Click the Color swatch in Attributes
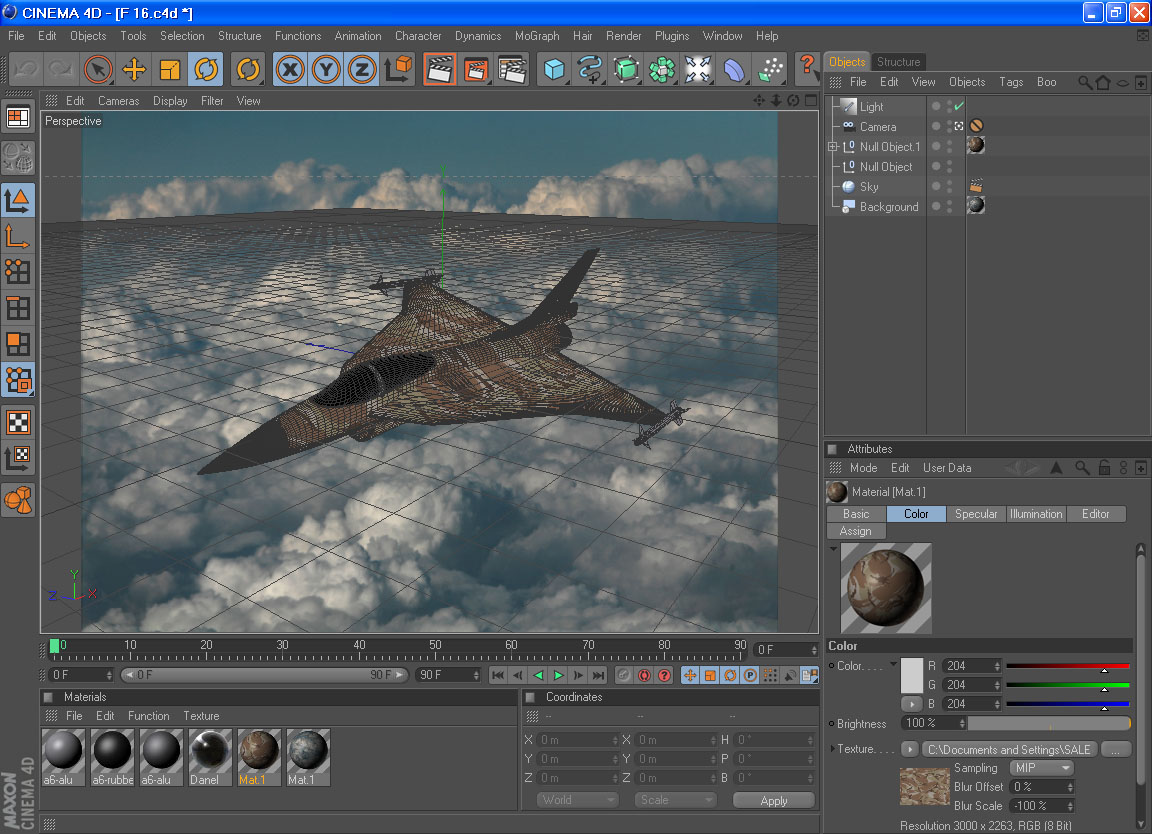The width and height of the screenshot is (1152, 834). (x=912, y=675)
